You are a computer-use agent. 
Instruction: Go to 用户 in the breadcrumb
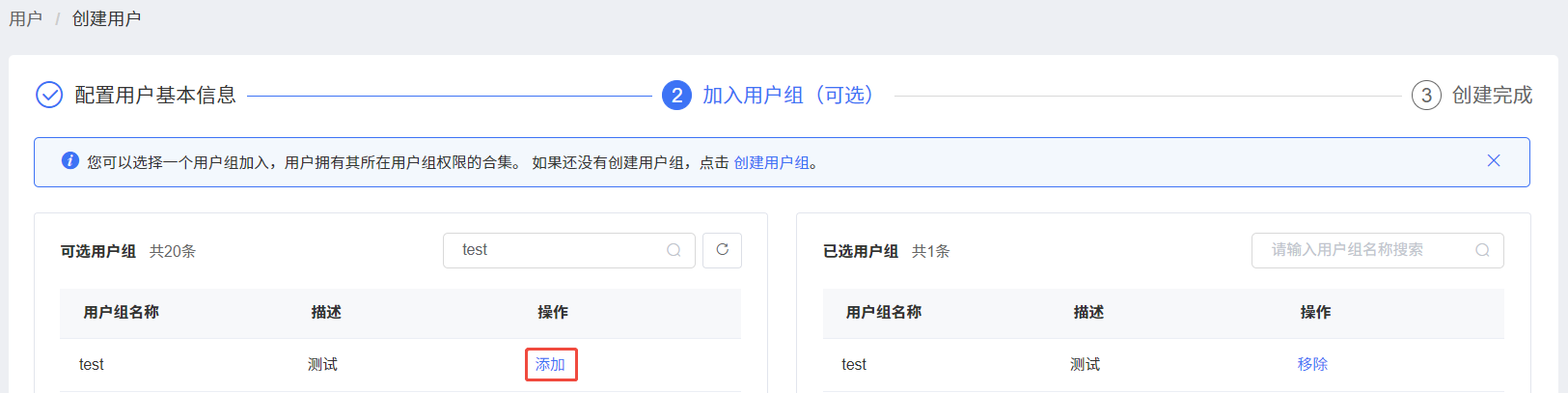coord(26,18)
